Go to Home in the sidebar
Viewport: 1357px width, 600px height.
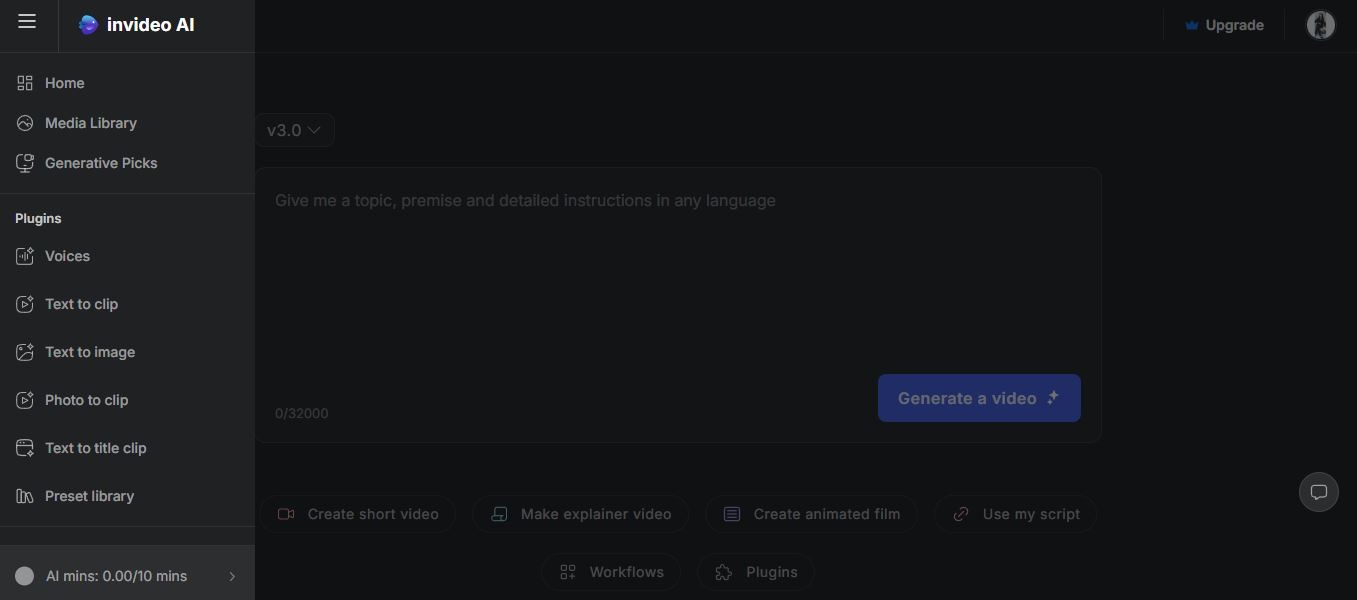[64, 83]
